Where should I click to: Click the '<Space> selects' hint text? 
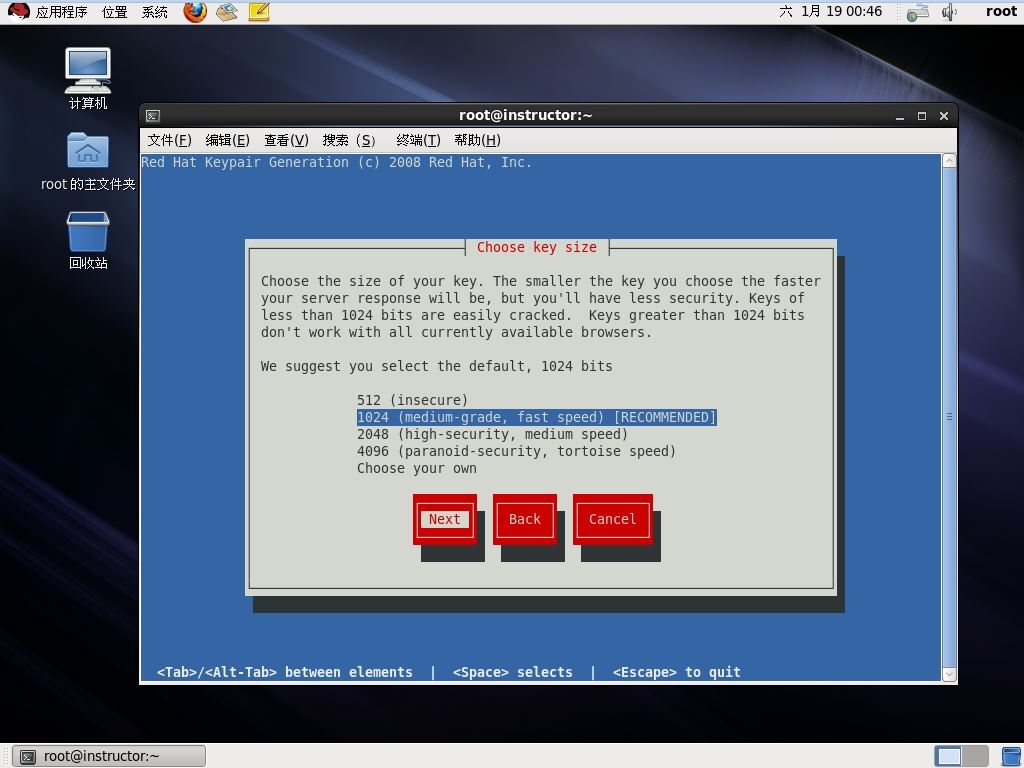[513, 672]
